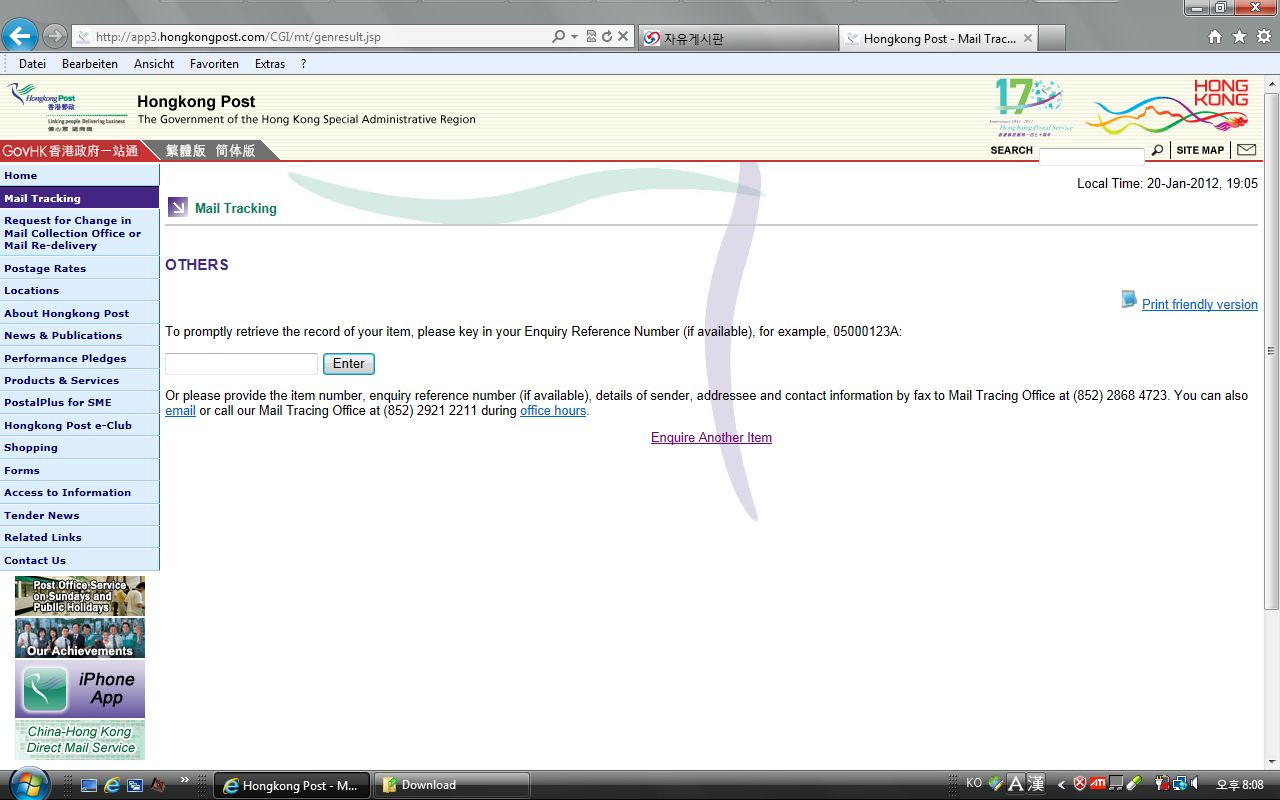Open Request for Change in Mail Collection Office
This screenshot has height=800, width=1280.
pos(80,233)
